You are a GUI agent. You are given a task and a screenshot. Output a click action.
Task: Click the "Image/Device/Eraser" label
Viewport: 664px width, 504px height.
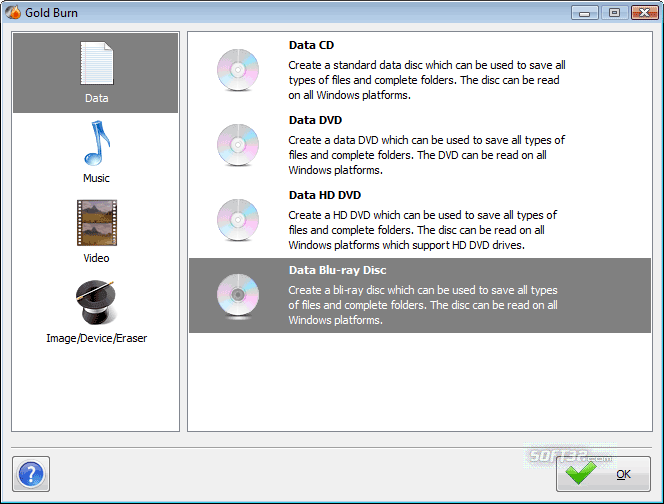pos(97,338)
